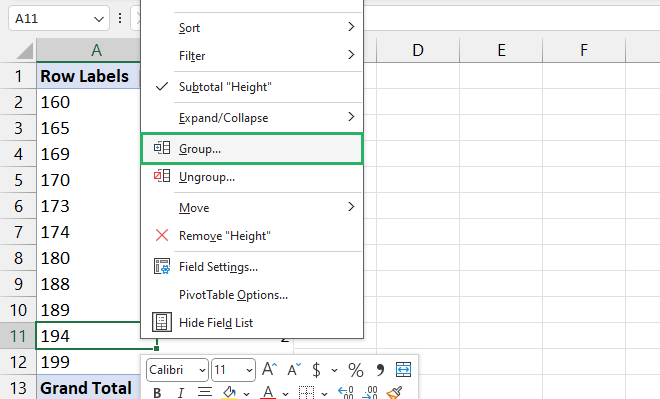The image size is (660, 399).
Task: Apply Accounting Number Format dollar icon
Action: click(316, 370)
